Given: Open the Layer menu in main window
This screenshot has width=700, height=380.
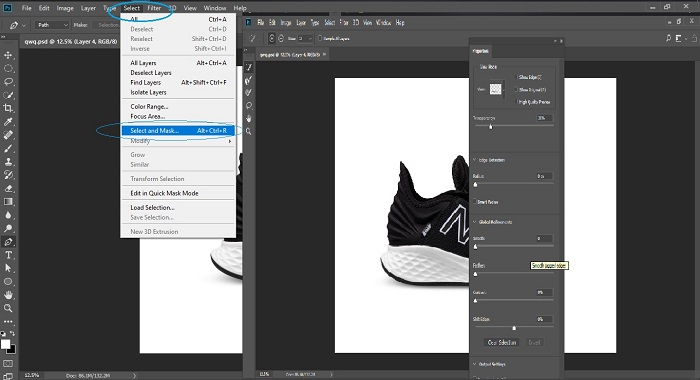Looking at the screenshot, I should click(88, 8).
